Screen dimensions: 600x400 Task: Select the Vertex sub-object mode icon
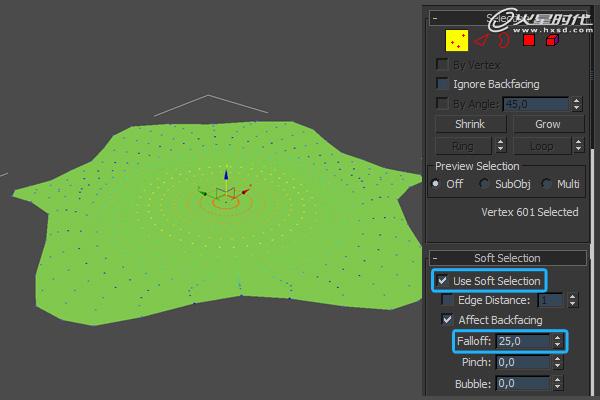(457, 41)
